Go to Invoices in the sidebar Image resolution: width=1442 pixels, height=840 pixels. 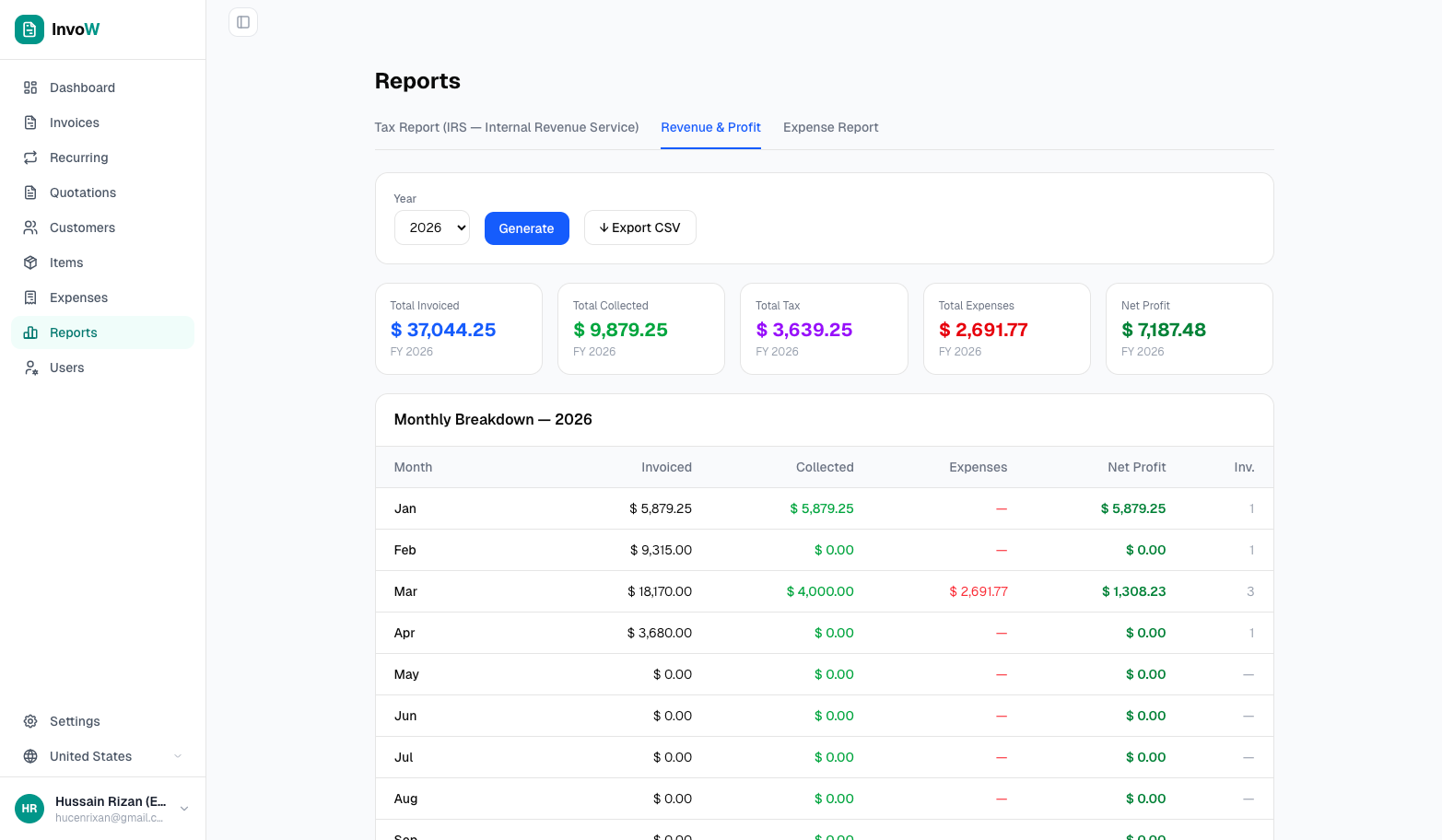[x=102, y=122]
